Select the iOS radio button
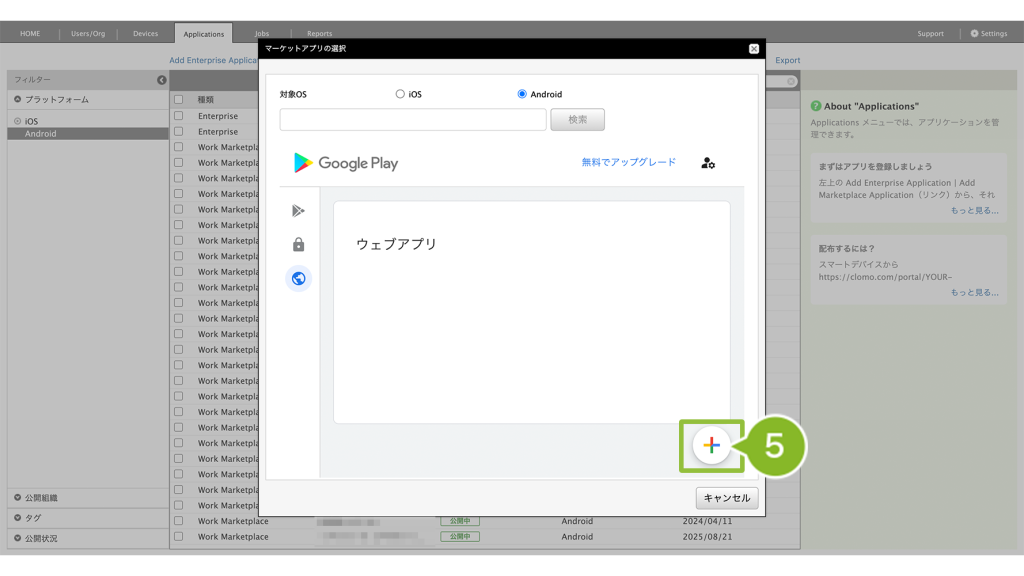 [x=400, y=94]
